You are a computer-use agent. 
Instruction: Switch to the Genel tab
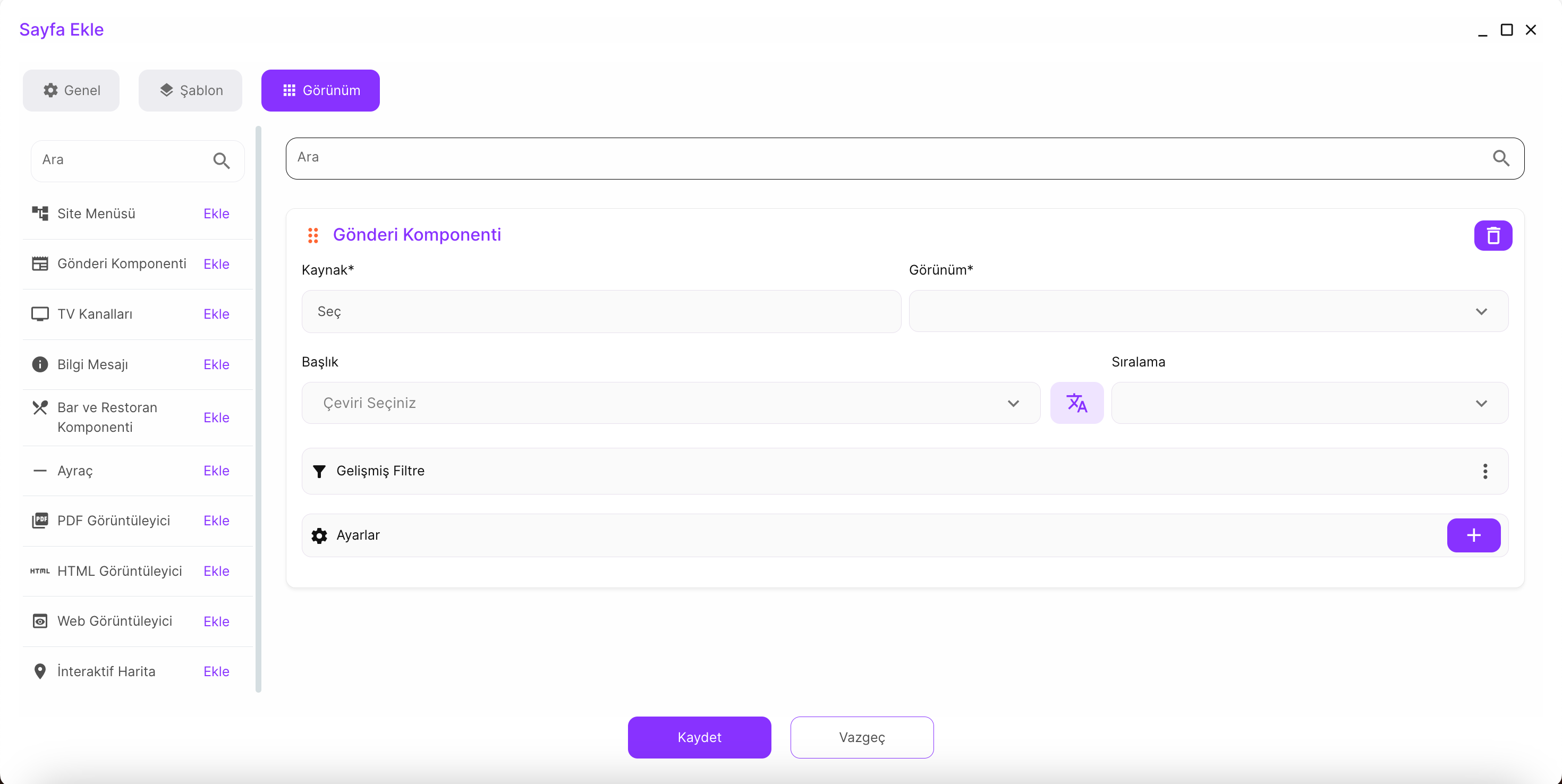click(71, 90)
